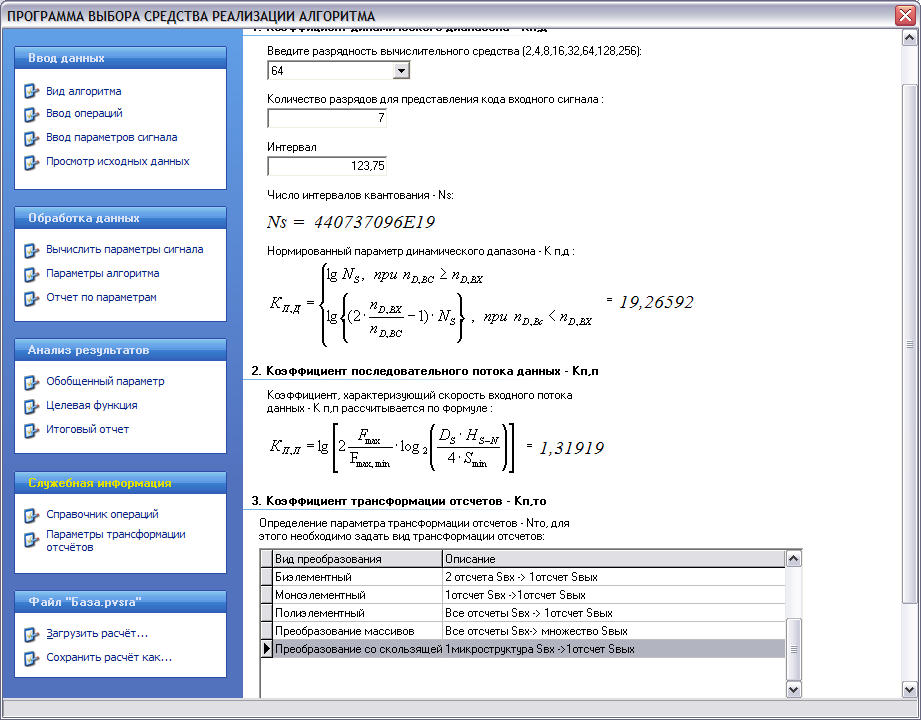Click the icon beside Целевая функция
Image resolution: width=921 pixels, height=720 pixels.
[31, 406]
